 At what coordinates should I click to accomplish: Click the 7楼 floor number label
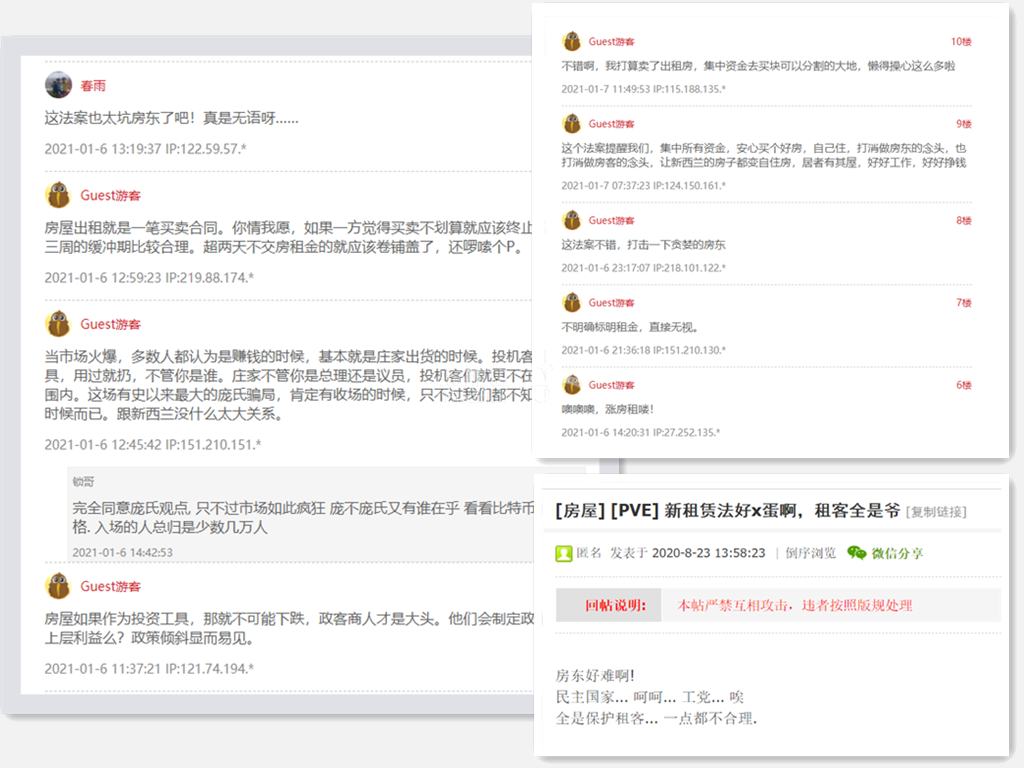964,303
